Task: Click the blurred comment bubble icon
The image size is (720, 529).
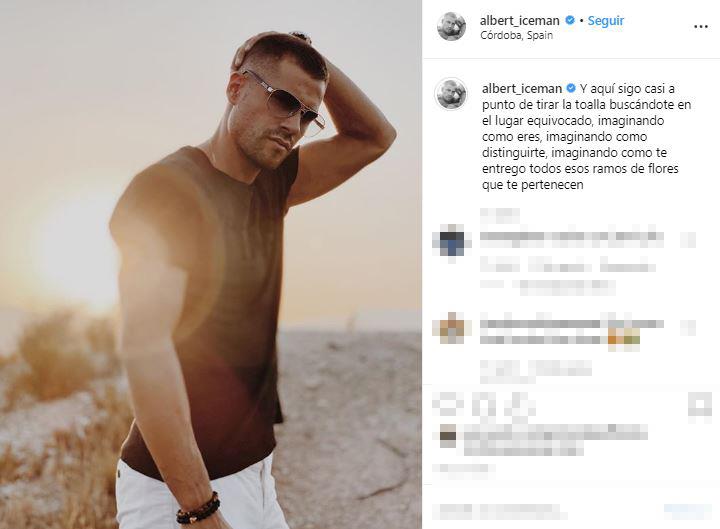Action: 486,405
